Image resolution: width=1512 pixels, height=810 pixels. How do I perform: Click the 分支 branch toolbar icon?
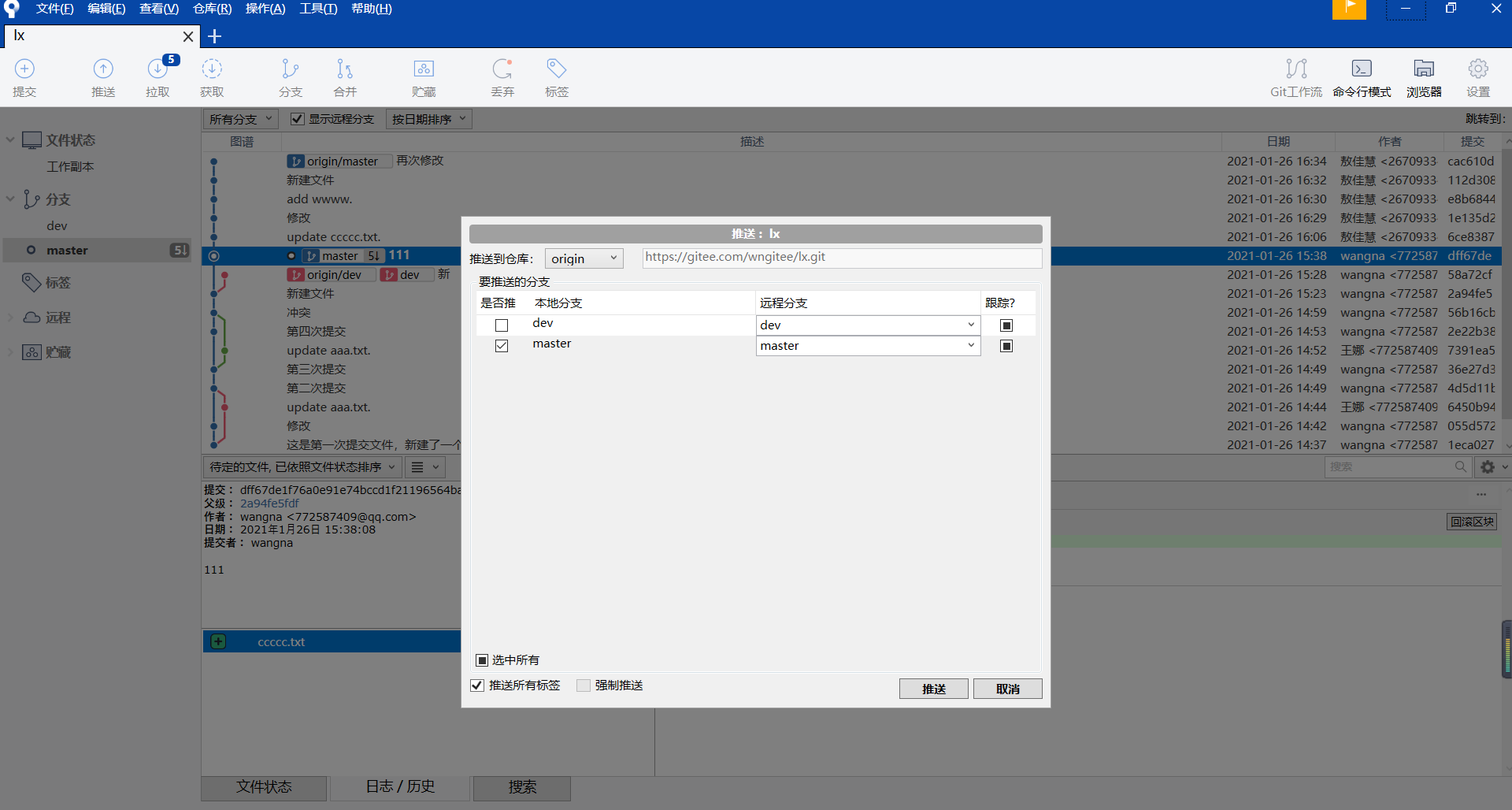pos(291,69)
